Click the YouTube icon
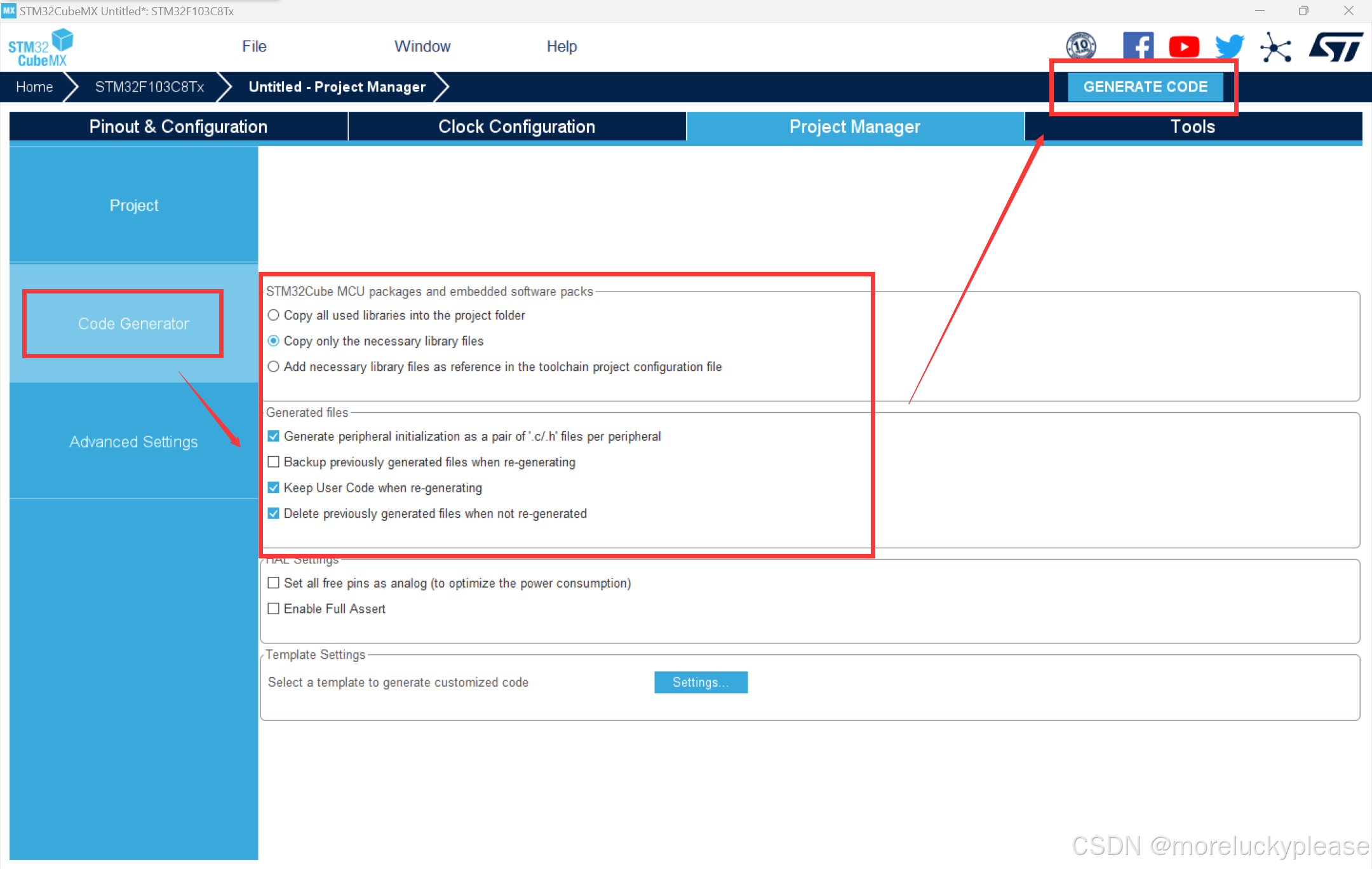 point(1183,46)
